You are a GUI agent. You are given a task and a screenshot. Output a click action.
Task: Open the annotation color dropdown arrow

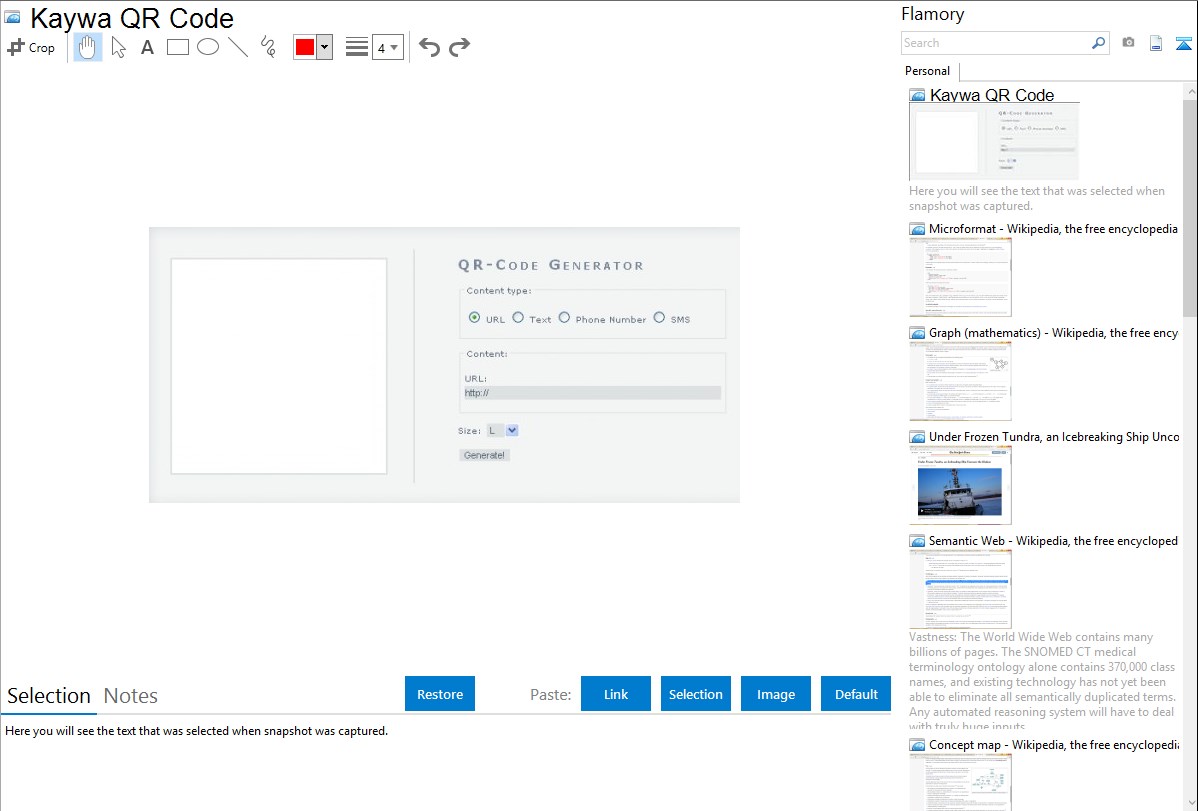(325, 47)
